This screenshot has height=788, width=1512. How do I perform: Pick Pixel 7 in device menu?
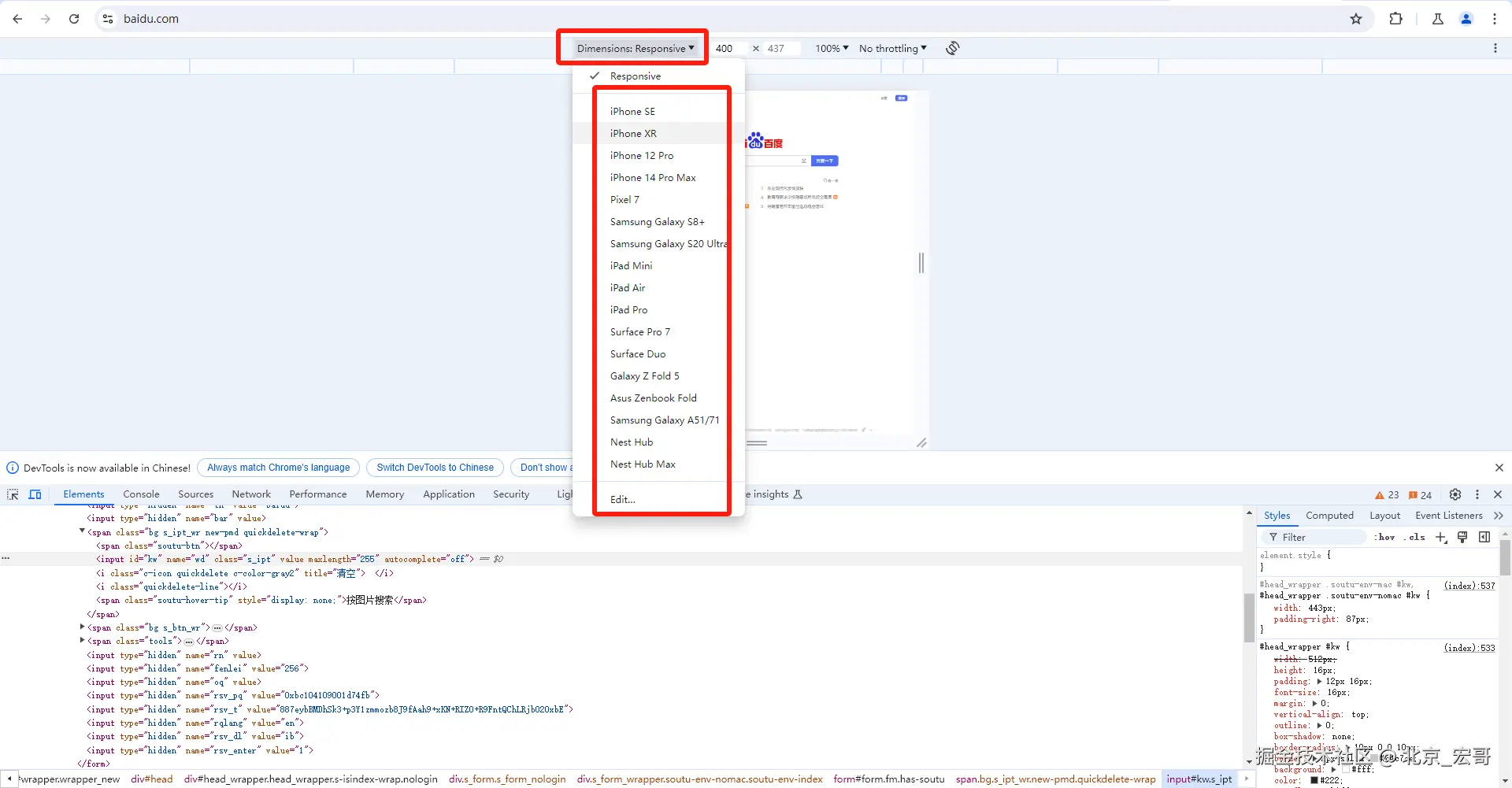660,200
